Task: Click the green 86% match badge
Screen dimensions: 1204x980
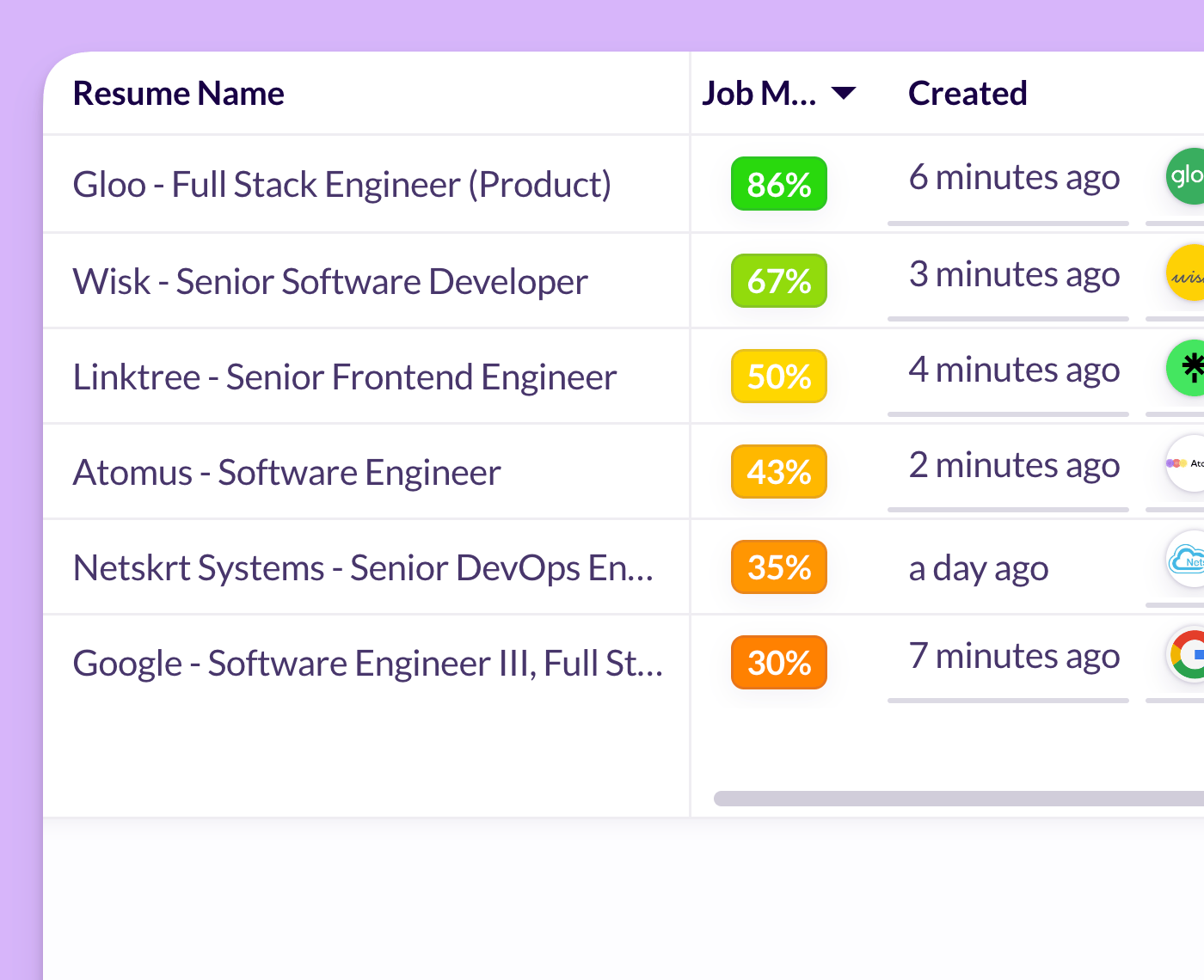Action: (x=779, y=184)
